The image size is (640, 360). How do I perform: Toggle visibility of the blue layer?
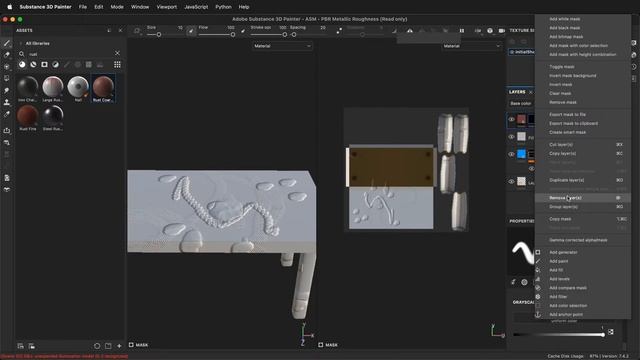tap(511, 154)
